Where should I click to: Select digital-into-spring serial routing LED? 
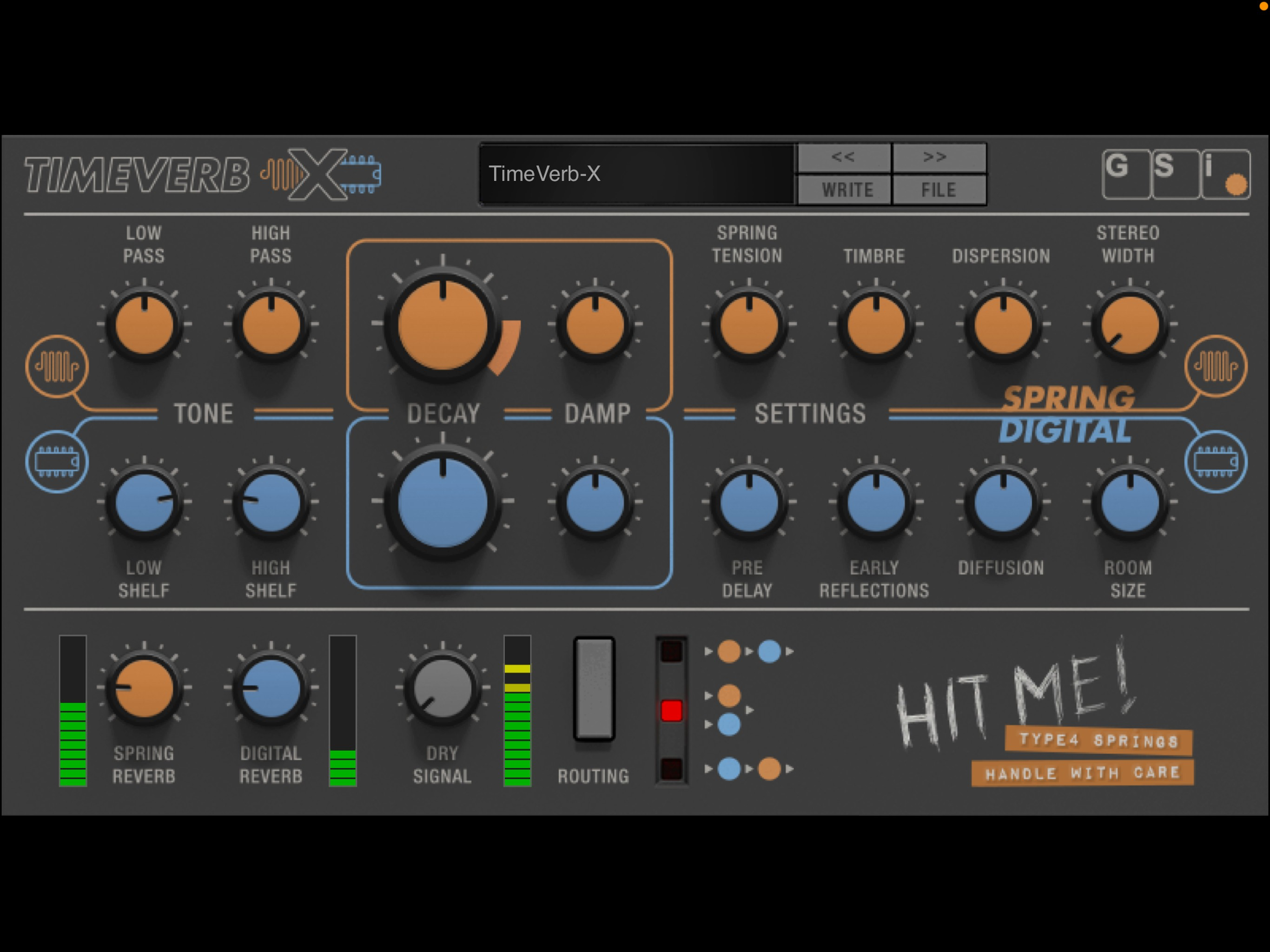coord(671,769)
